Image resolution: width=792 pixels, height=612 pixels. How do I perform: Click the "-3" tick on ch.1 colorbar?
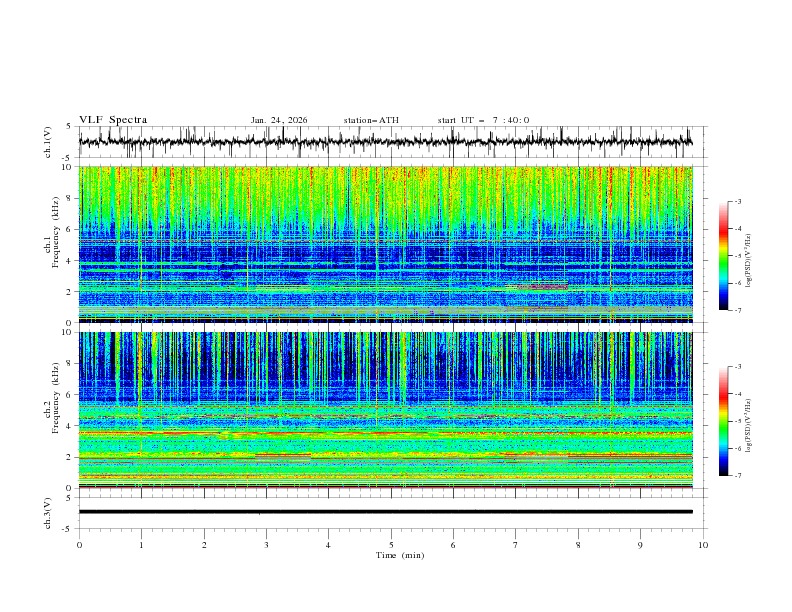tap(737, 201)
